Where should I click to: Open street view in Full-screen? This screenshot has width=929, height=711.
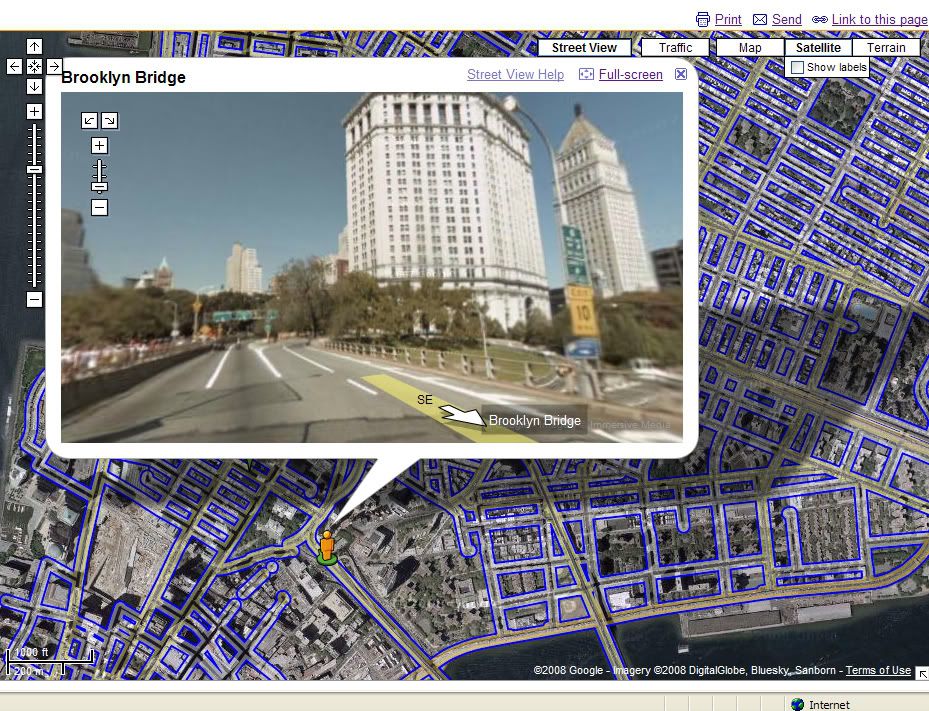pos(630,75)
